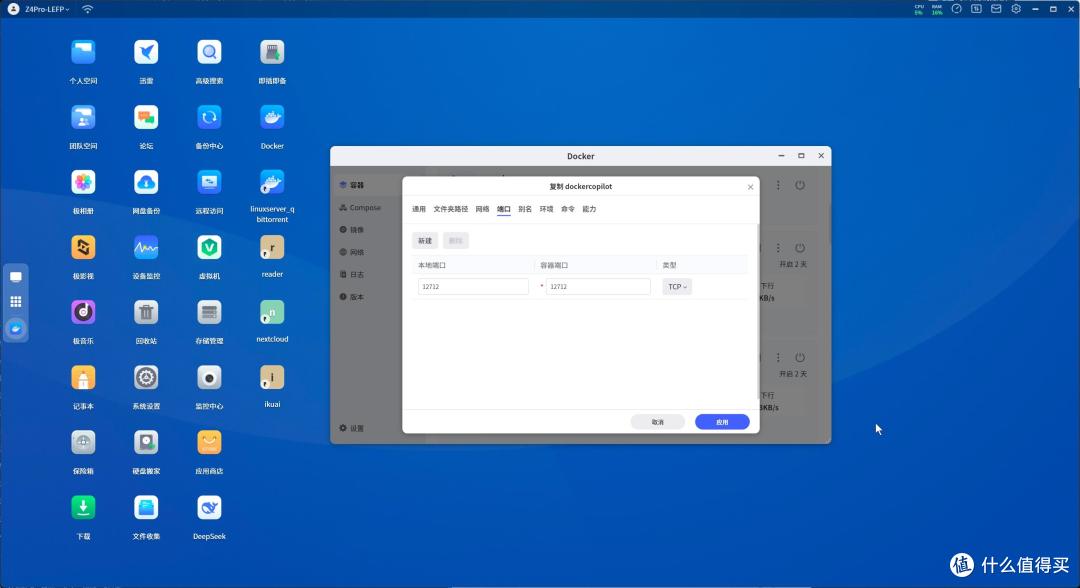Launch the DeepSeek whale icon
Viewport: 1080px width, 588px height.
click(x=209, y=507)
